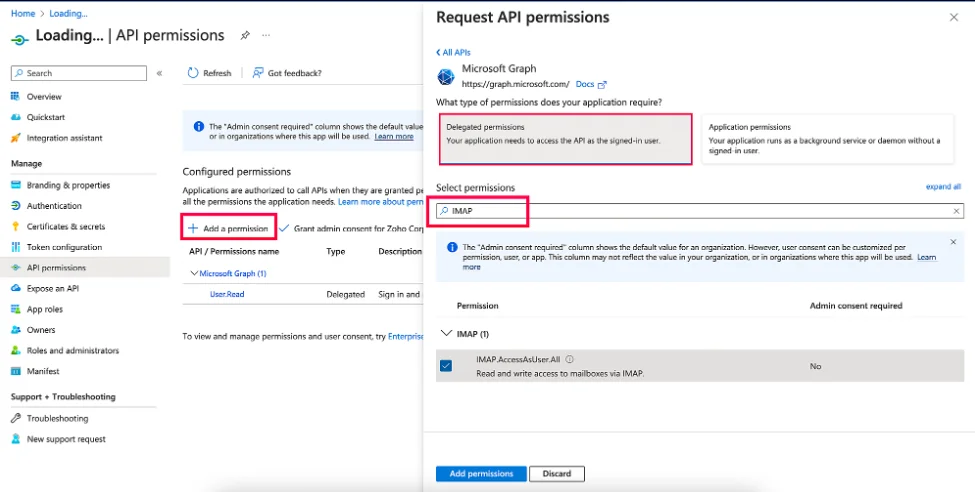Click the Microsoft Graph logo icon

pyautogui.click(x=446, y=77)
